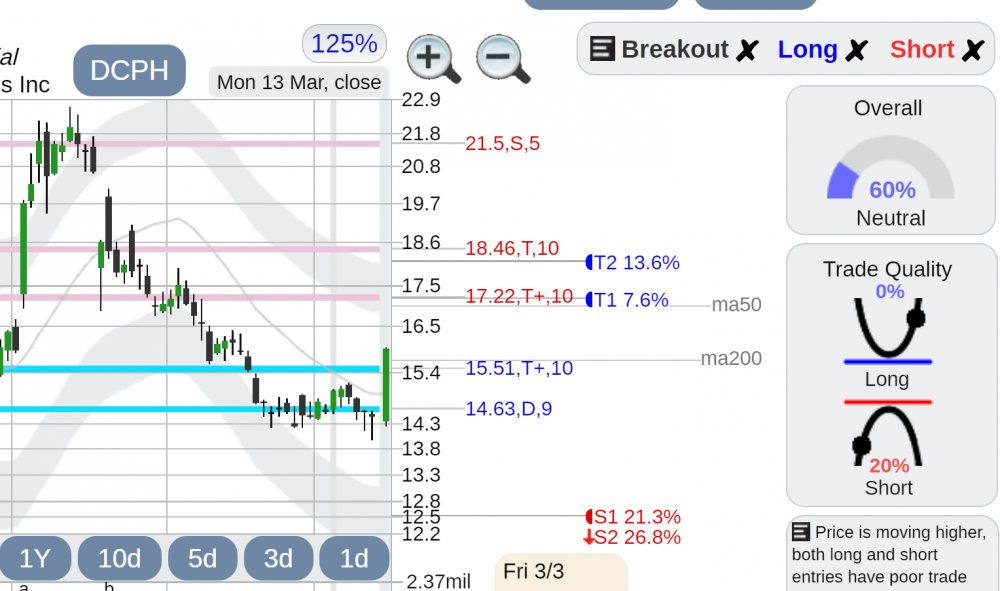Click the ma200 label
Screen dimensions: 1000x591
[732, 358]
